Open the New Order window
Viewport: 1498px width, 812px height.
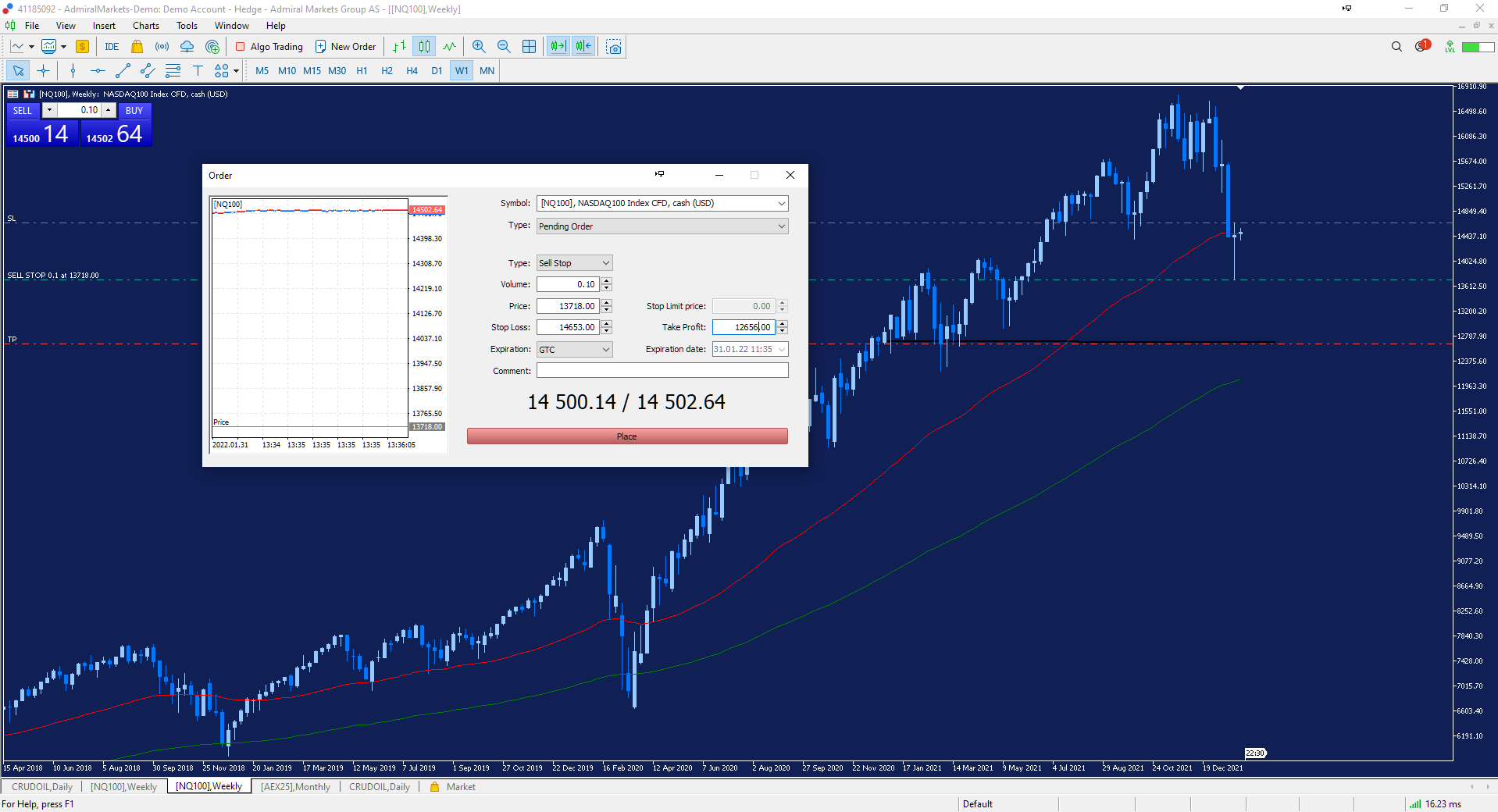(346, 46)
